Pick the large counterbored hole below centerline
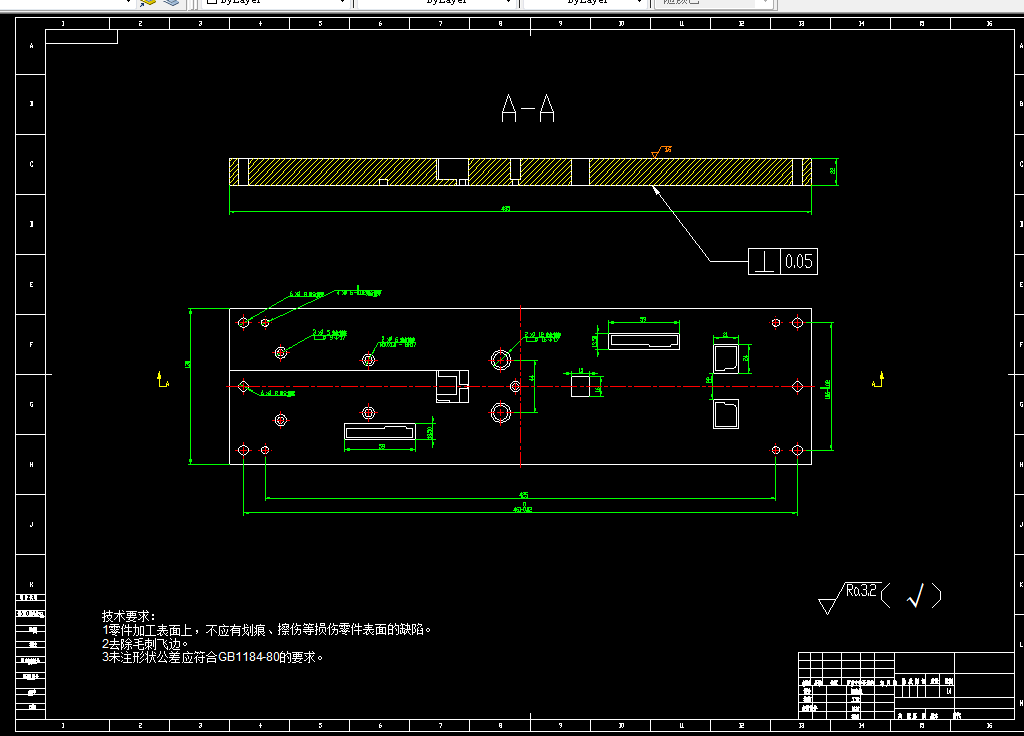The height and width of the screenshot is (736, 1024). 501,413
